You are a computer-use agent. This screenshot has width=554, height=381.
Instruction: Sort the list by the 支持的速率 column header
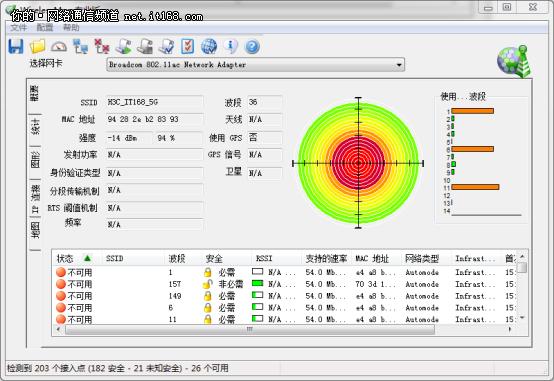pos(327,258)
